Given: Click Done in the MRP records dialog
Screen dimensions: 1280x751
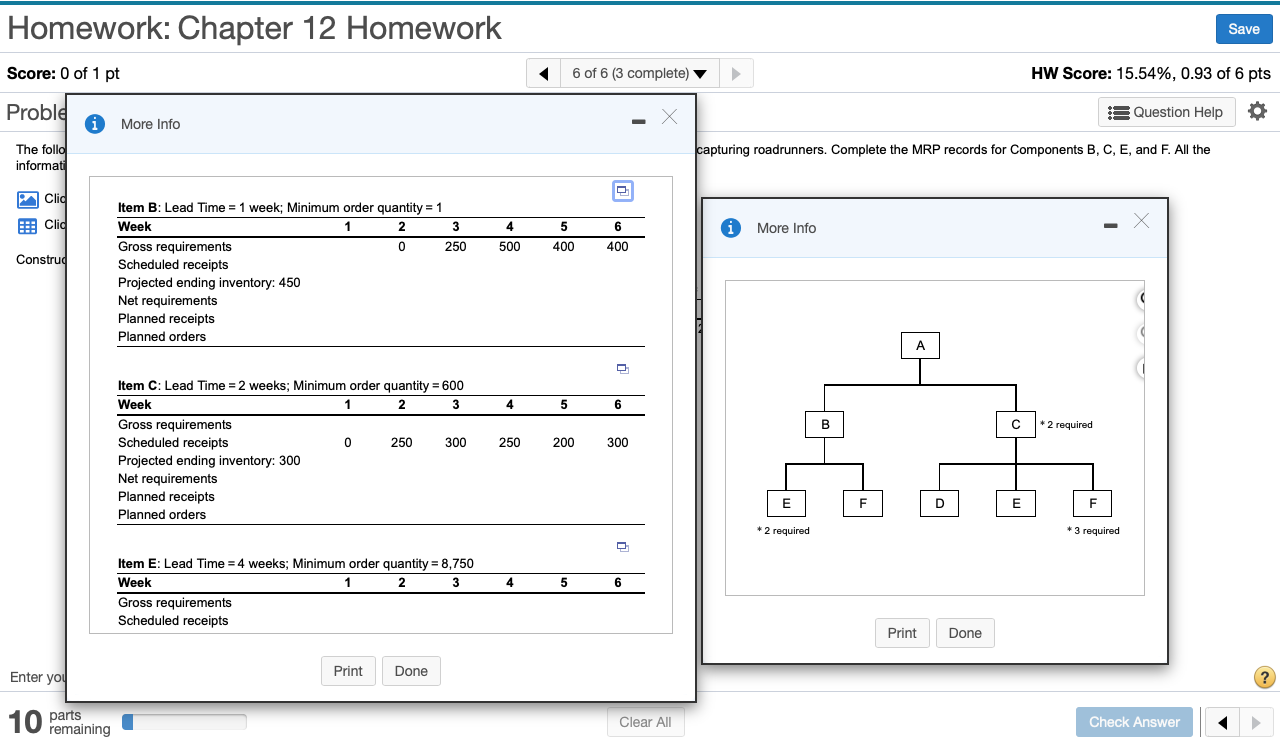Looking at the screenshot, I should [x=411, y=671].
